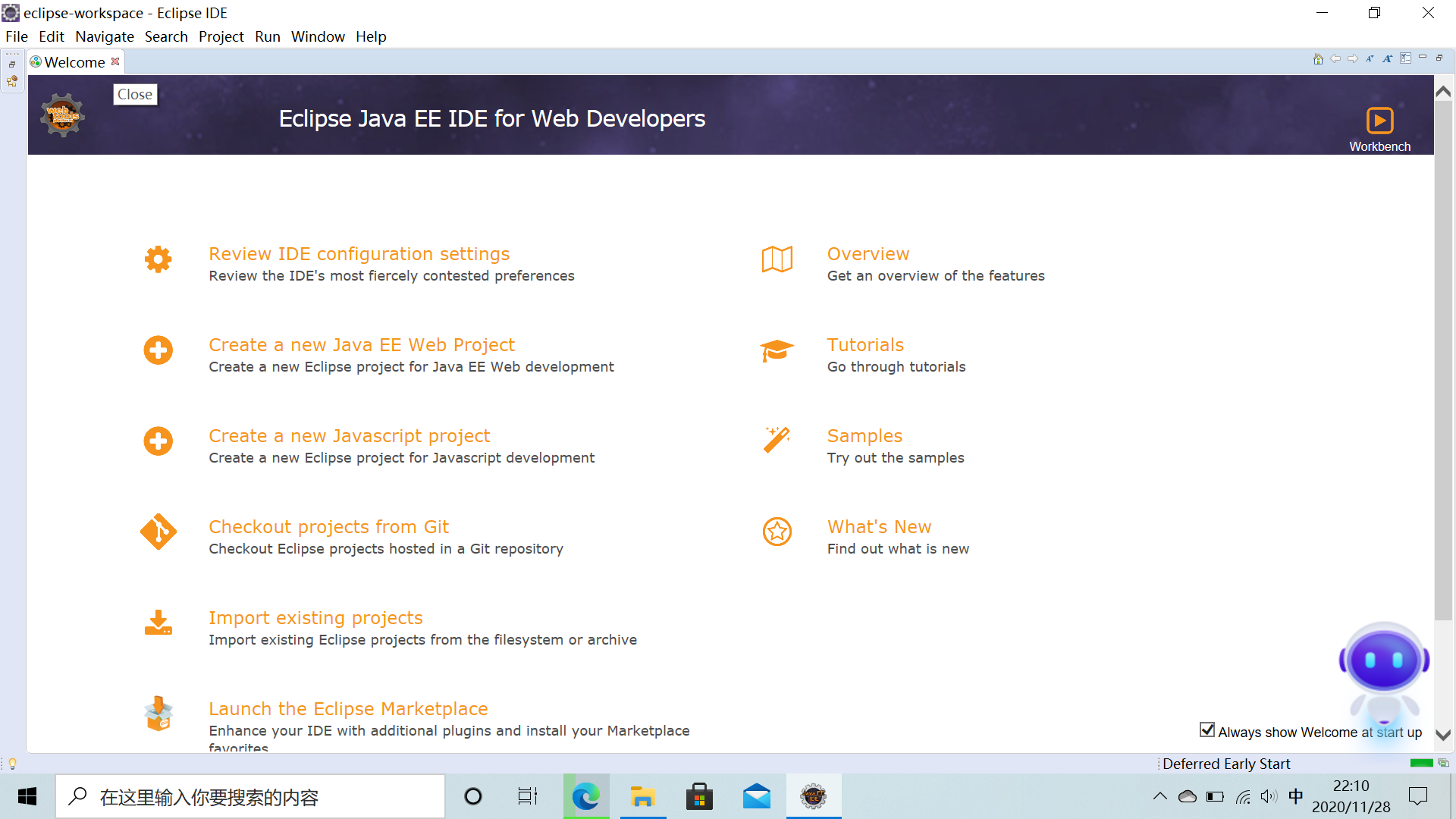Restore the collapsed view in left sidebar
Image resolution: width=1456 pixels, height=819 pixels.
pos(12,64)
